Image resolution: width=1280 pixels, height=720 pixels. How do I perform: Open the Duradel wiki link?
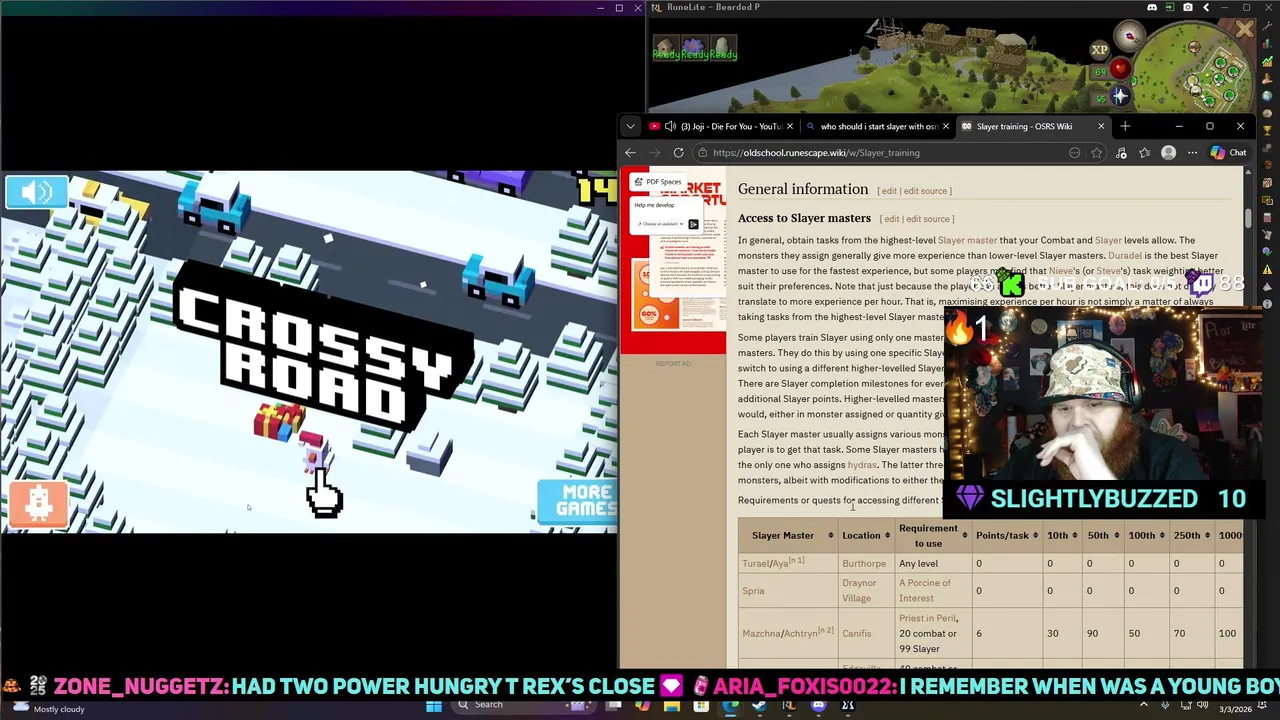(x=1125, y=256)
